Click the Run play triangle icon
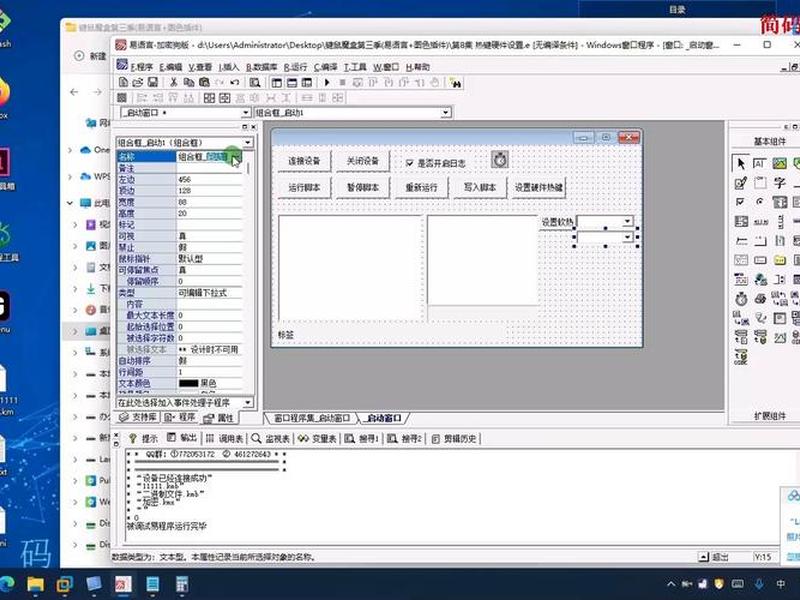The image size is (800, 600). pyautogui.click(x=327, y=82)
